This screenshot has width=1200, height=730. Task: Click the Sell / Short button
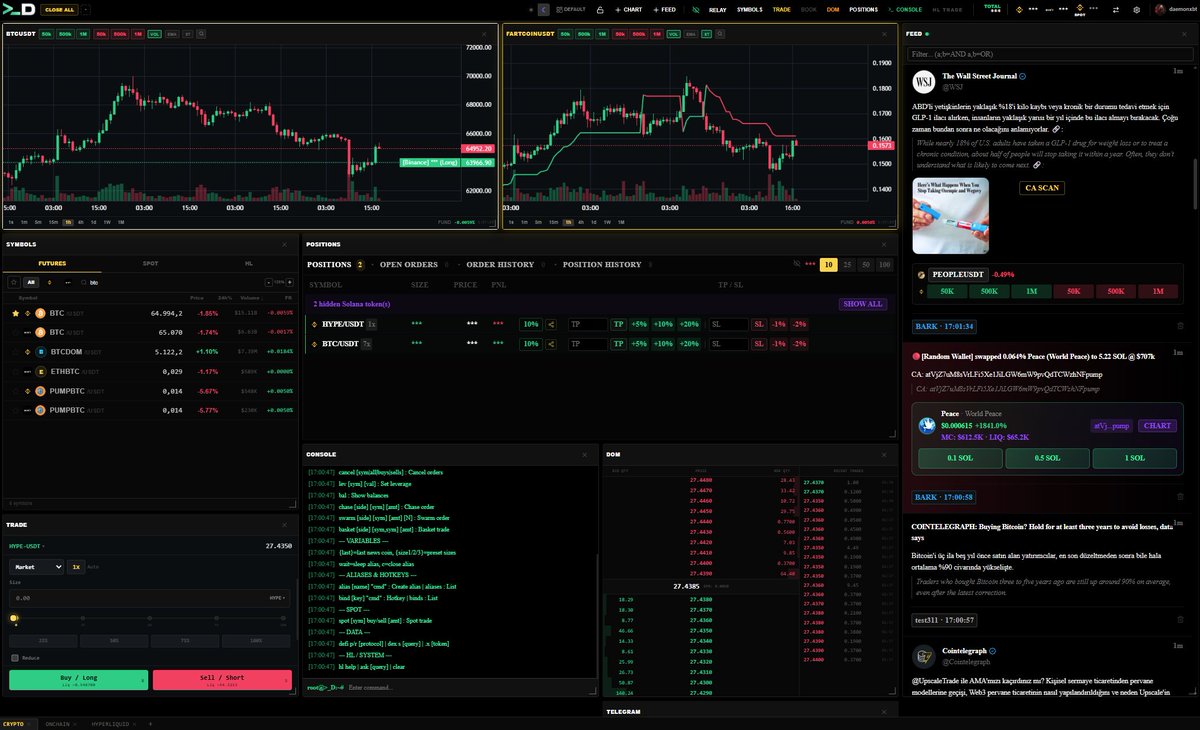[221, 679]
